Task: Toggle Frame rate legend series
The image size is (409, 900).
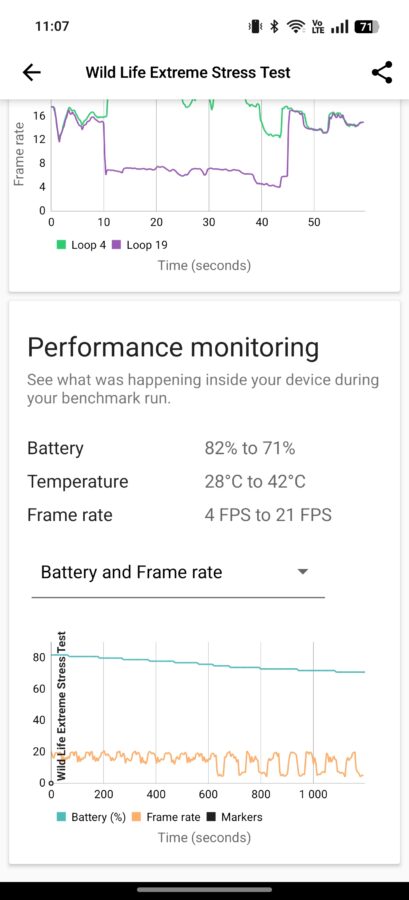Action: click(166, 817)
